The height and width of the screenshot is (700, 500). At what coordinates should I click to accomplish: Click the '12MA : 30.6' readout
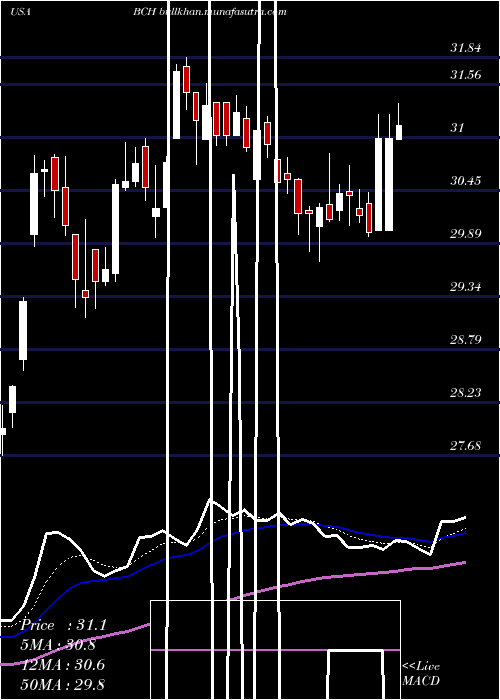pyautogui.click(x=62, y=665)
